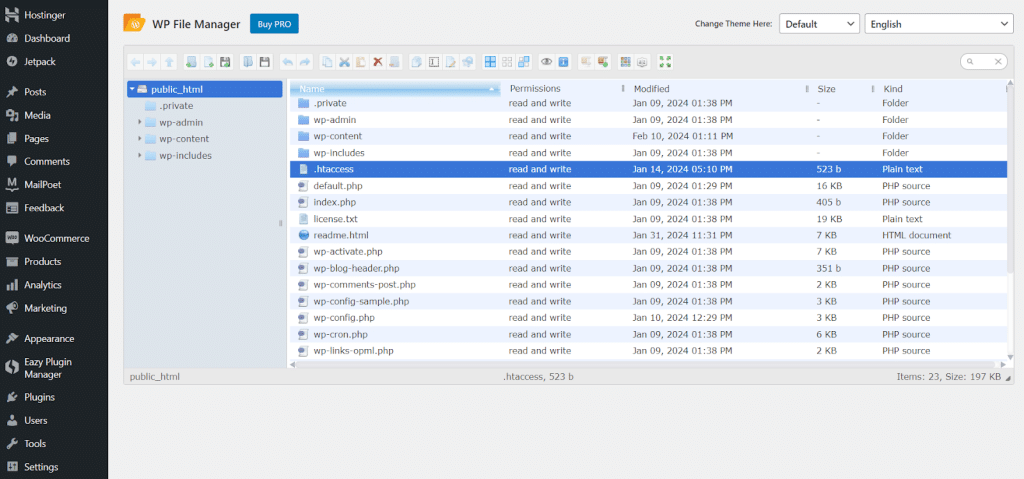1024x479 pixels.
Task: Create a new file via toolbar
Action: tap(208, 62)
